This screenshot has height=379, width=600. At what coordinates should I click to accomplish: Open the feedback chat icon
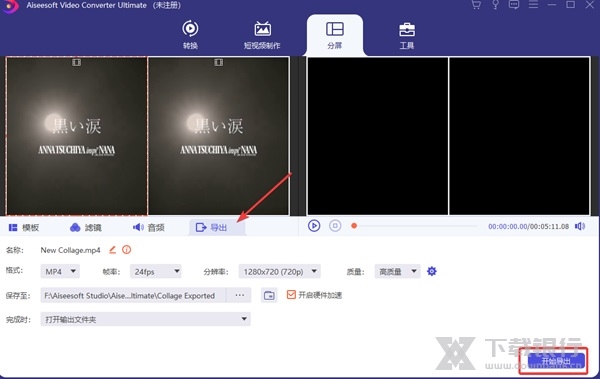pyautogui.click(x=514, y=5)
